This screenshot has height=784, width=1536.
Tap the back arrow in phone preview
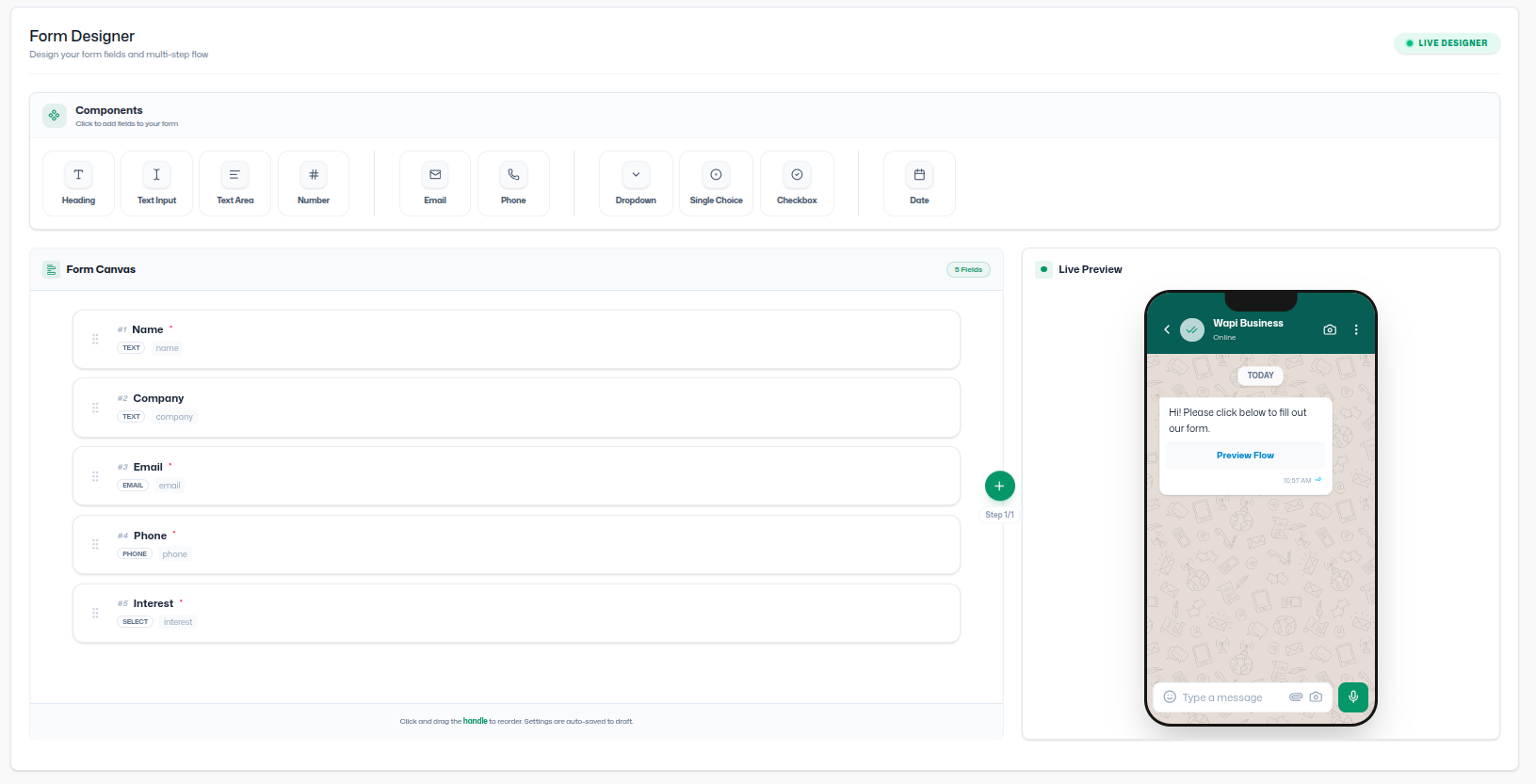pyautogui.click(x=1167, y=329)
